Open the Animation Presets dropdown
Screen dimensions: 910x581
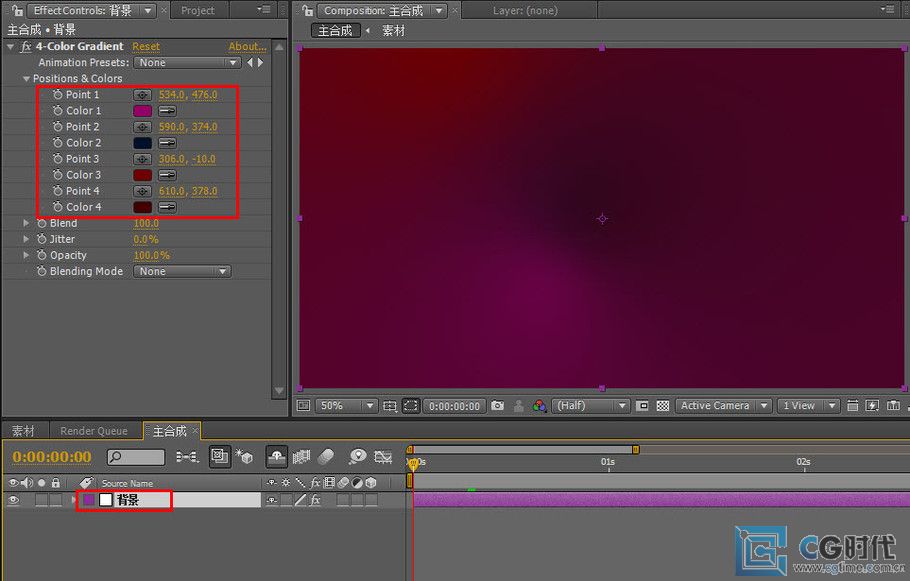point(187,63)
